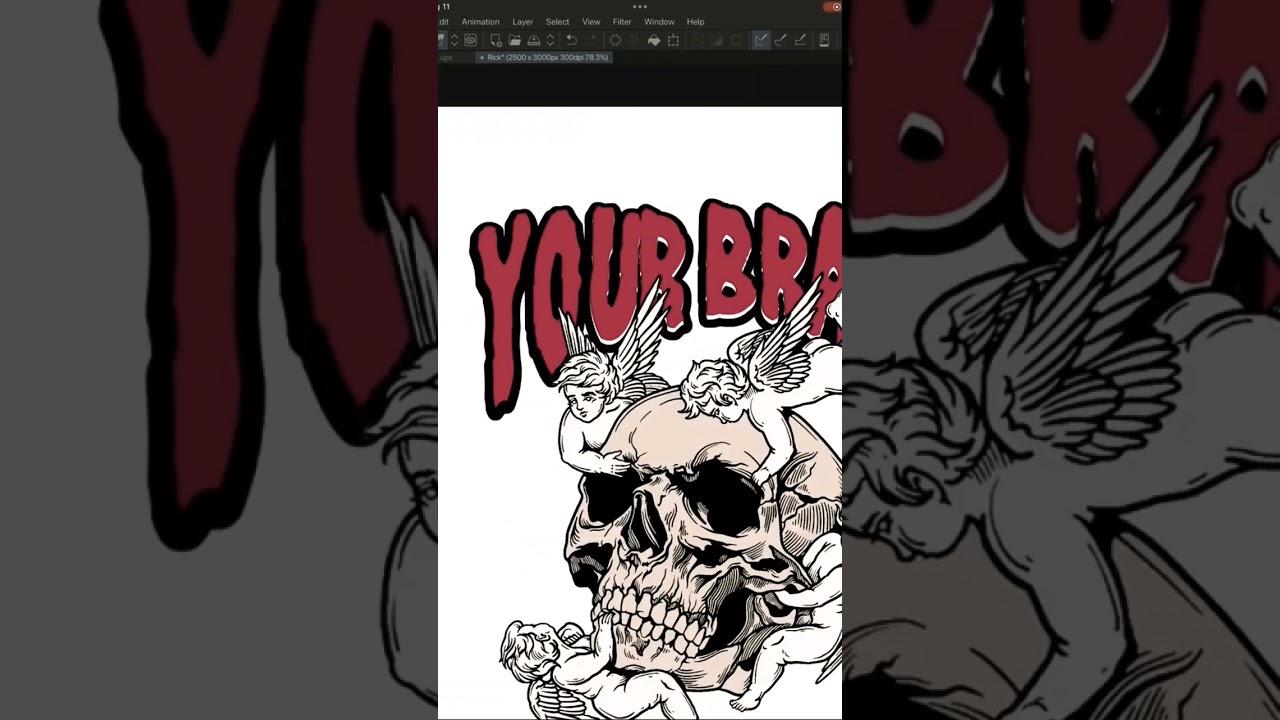
Task: Create a new canvas with New icon
Action: (495, 40)
